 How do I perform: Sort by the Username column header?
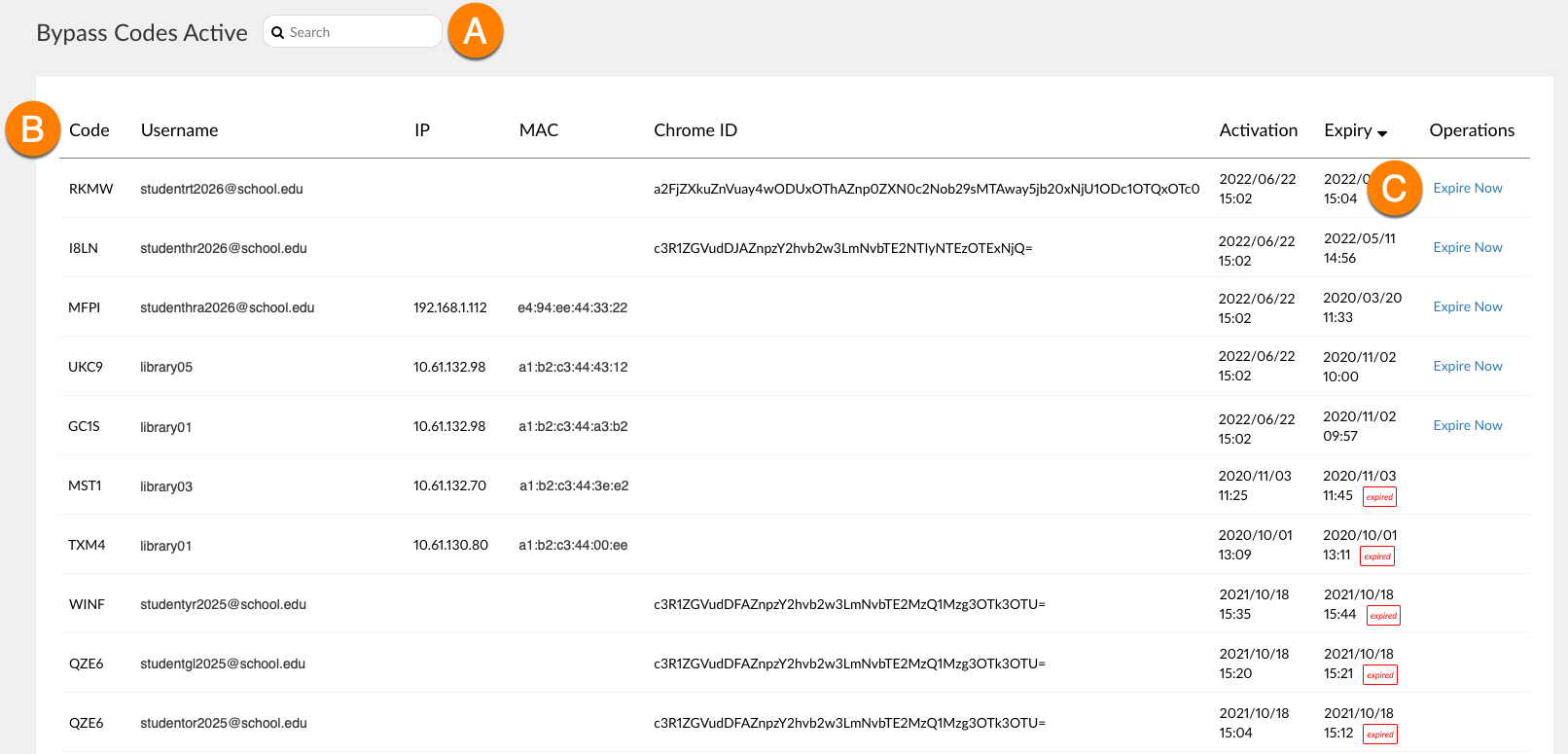179,130
